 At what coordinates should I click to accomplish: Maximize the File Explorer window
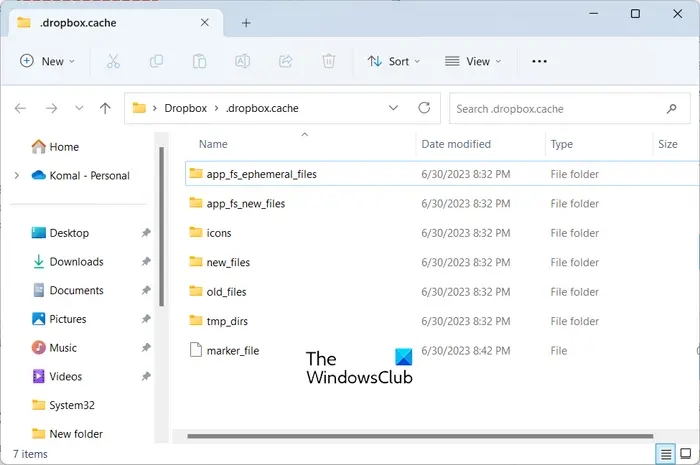pyautogui.click(x=635, y=14)
